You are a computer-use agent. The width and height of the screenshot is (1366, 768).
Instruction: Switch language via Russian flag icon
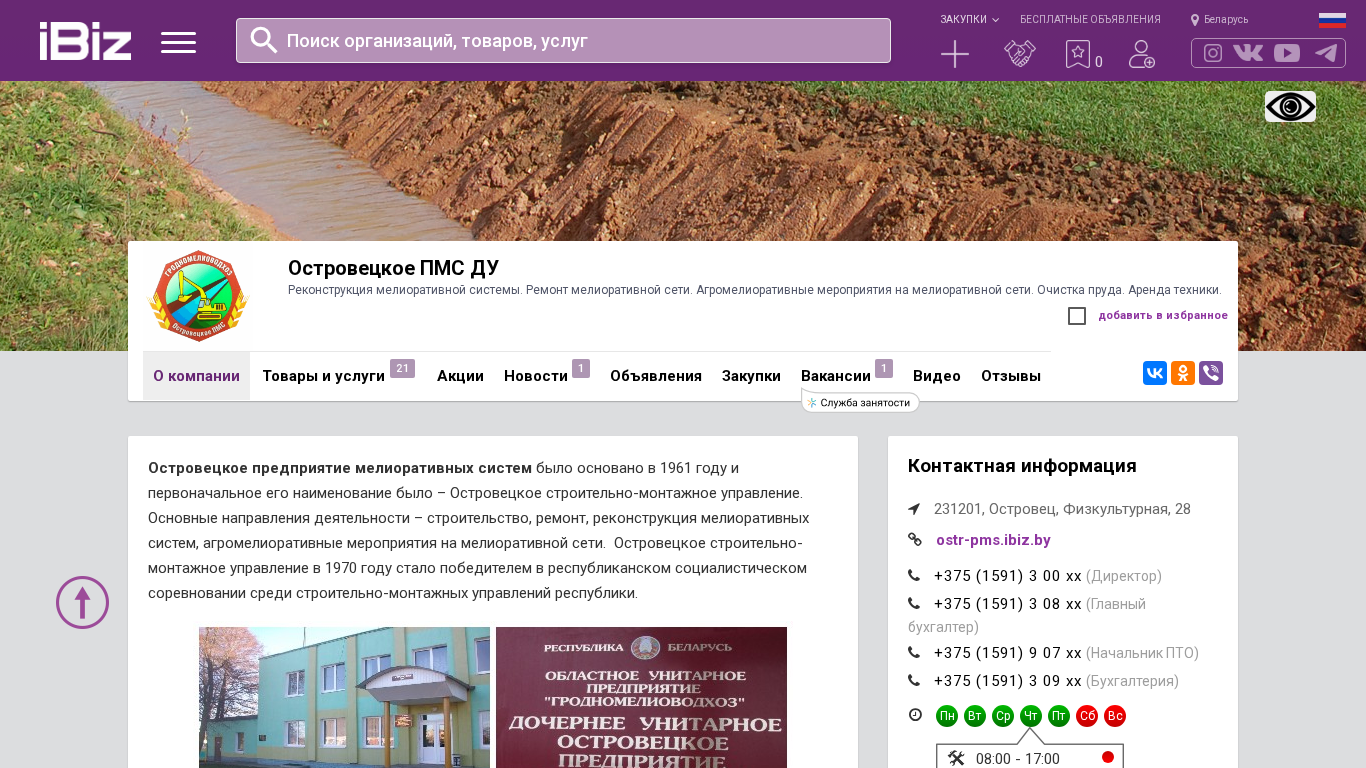click(x=1332, y=20)
